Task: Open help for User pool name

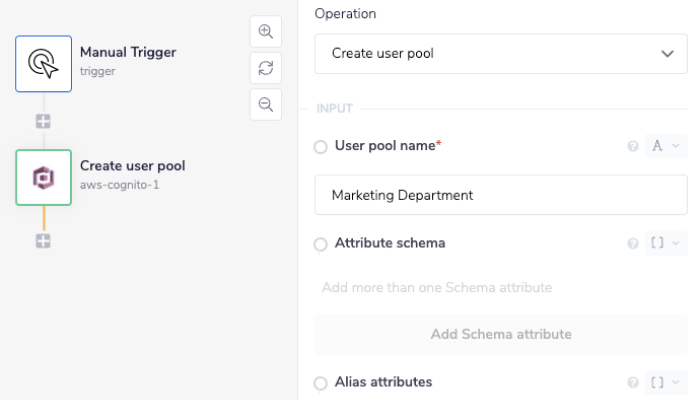Action: pos(632,146)
